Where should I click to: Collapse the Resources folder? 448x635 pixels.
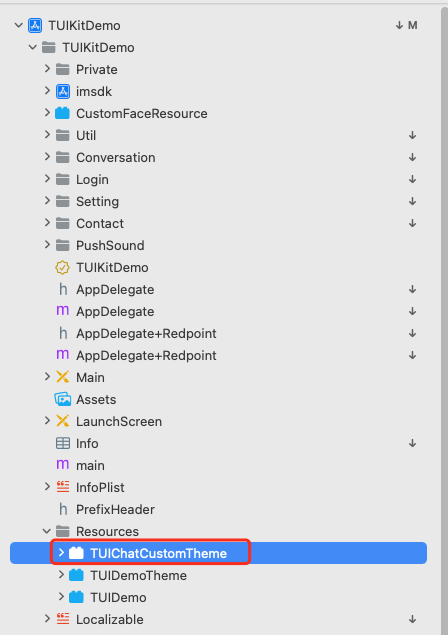[x=47, y=531]
